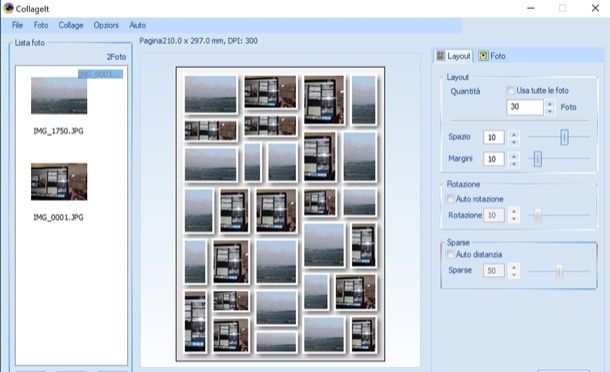Click the Margini slider handle
The image size is (610, 372).
[538, 159]
